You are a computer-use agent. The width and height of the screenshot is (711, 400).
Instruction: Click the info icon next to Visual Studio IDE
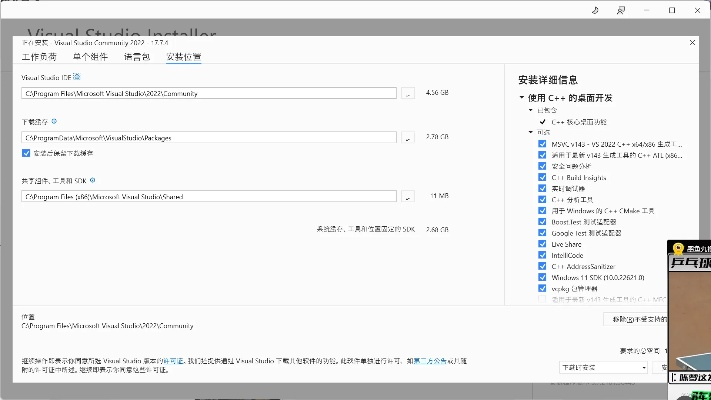(x=77, y=77)
